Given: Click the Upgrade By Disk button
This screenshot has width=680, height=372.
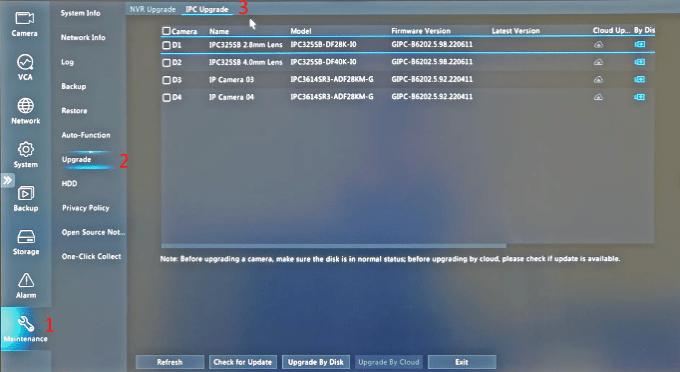Looking at the screenshot, I should [316, 362].
